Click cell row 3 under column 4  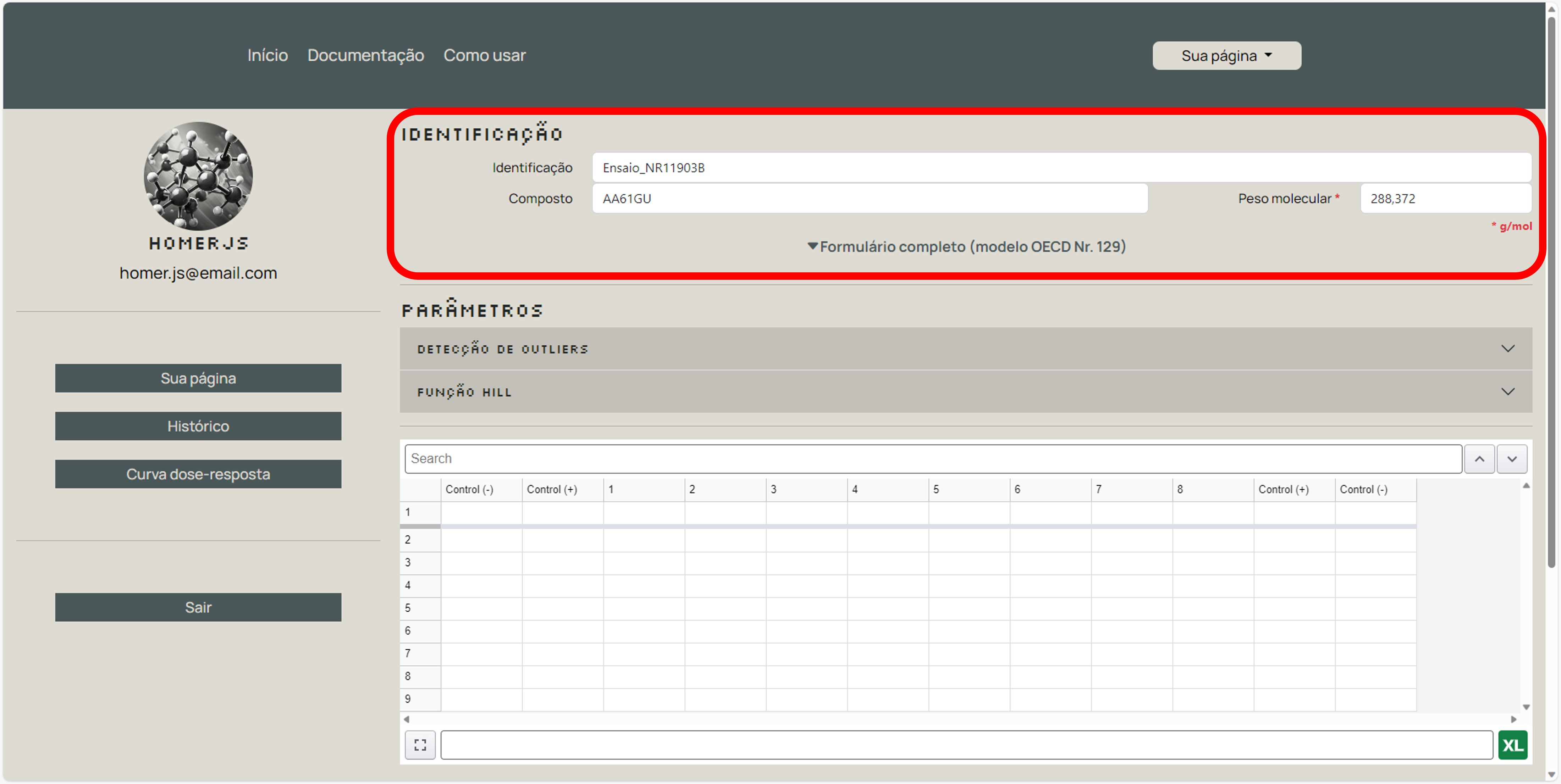coord(888,563)
